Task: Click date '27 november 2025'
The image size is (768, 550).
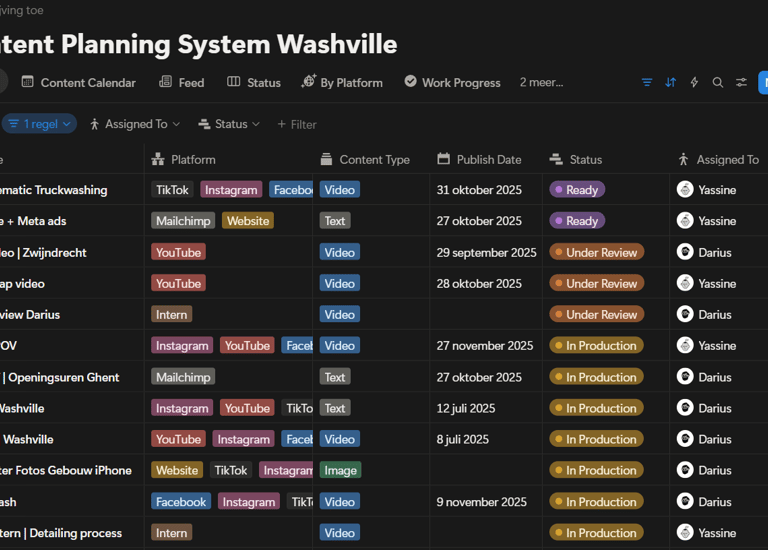Action: point(485,346)
